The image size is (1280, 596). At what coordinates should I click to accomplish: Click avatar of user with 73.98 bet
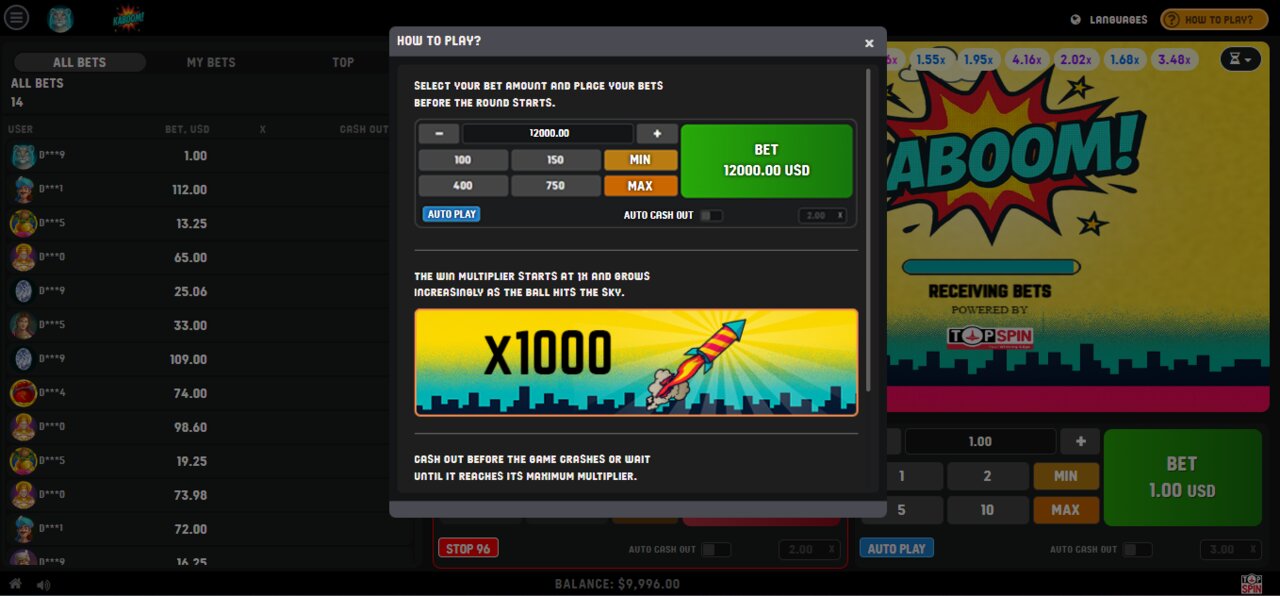[x=23, y=496]
